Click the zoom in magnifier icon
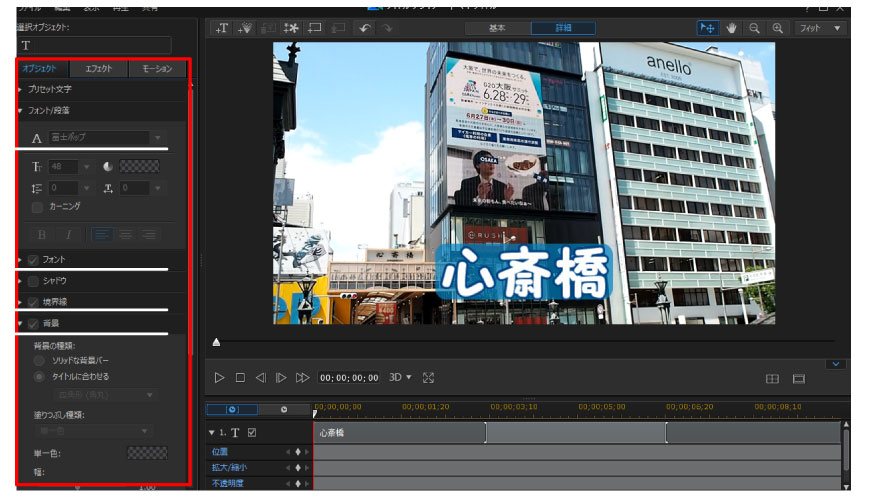This screenshot has height=500, width=872. coord(777,28)
